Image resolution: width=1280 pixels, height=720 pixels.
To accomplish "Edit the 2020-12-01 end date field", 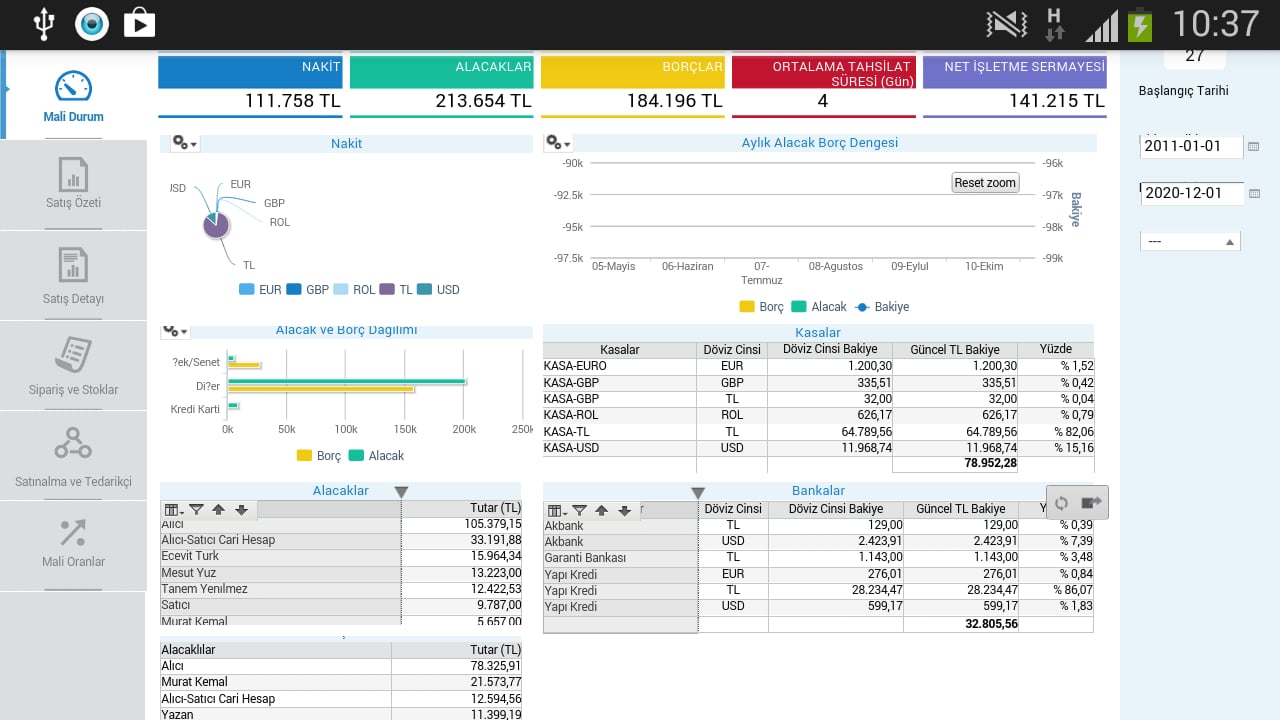I will point(1192,193).
